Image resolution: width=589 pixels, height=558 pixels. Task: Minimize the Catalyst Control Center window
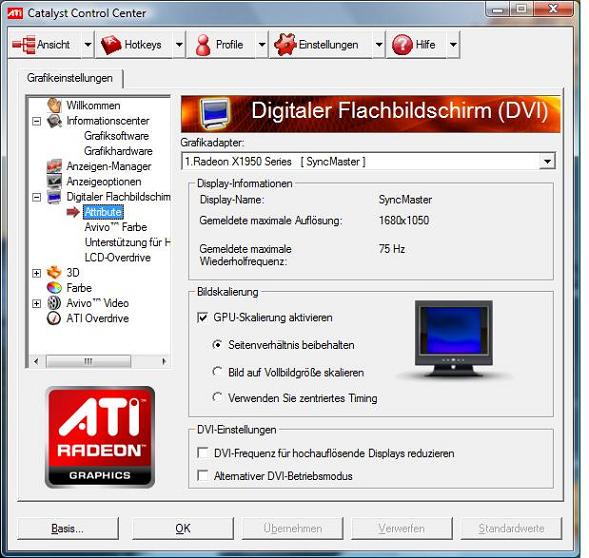(x=498, y=9)
